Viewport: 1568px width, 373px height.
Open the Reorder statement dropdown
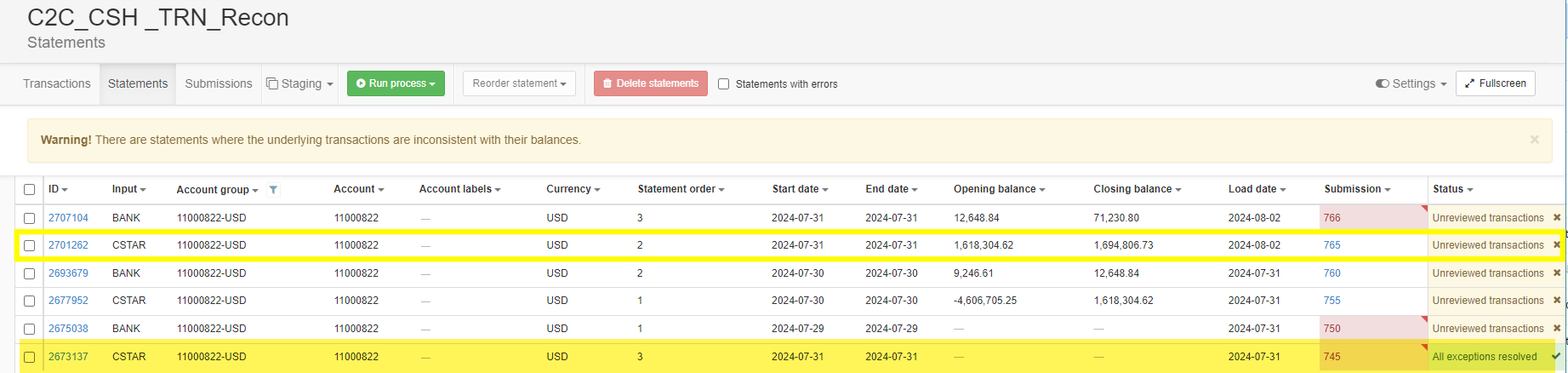pyautogui.click(x=519, y=83)
